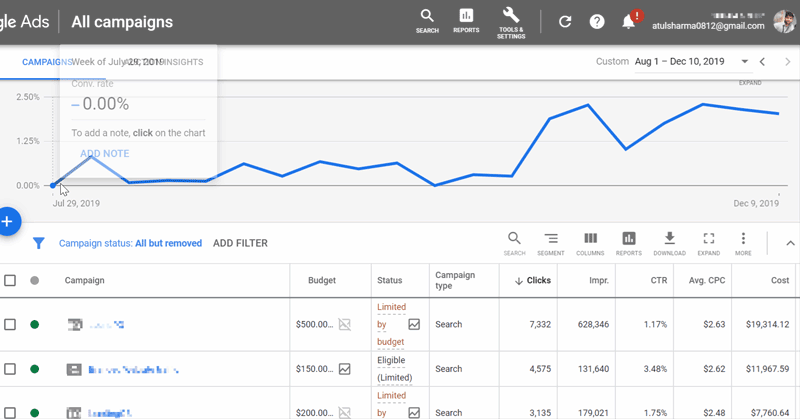Viewport: 800px width, 419px height.
Task: Download the campaign table data
Action: [669, 243]
